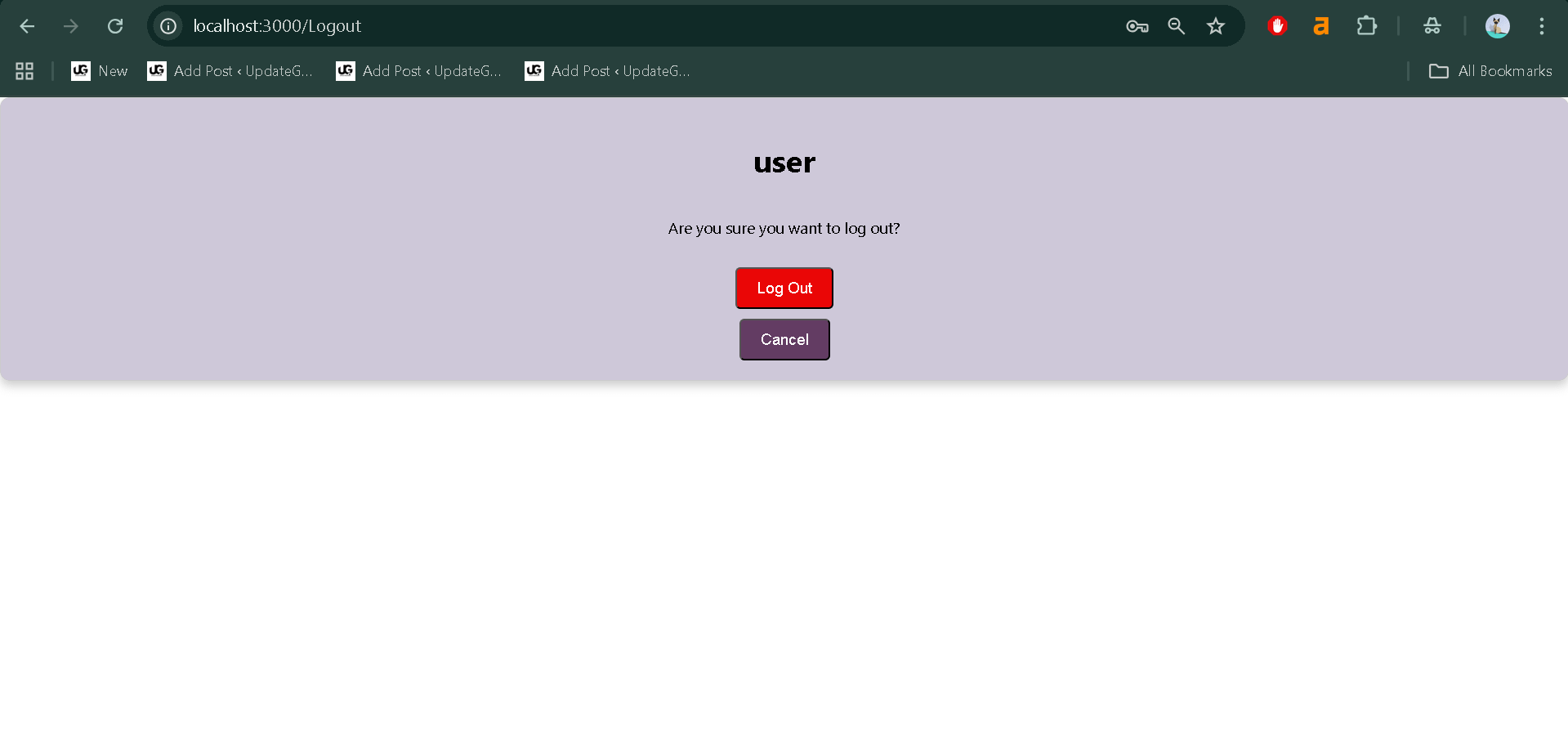
Task: Open the browser extensions puzzle icon
Action: tap(1366, 26)
